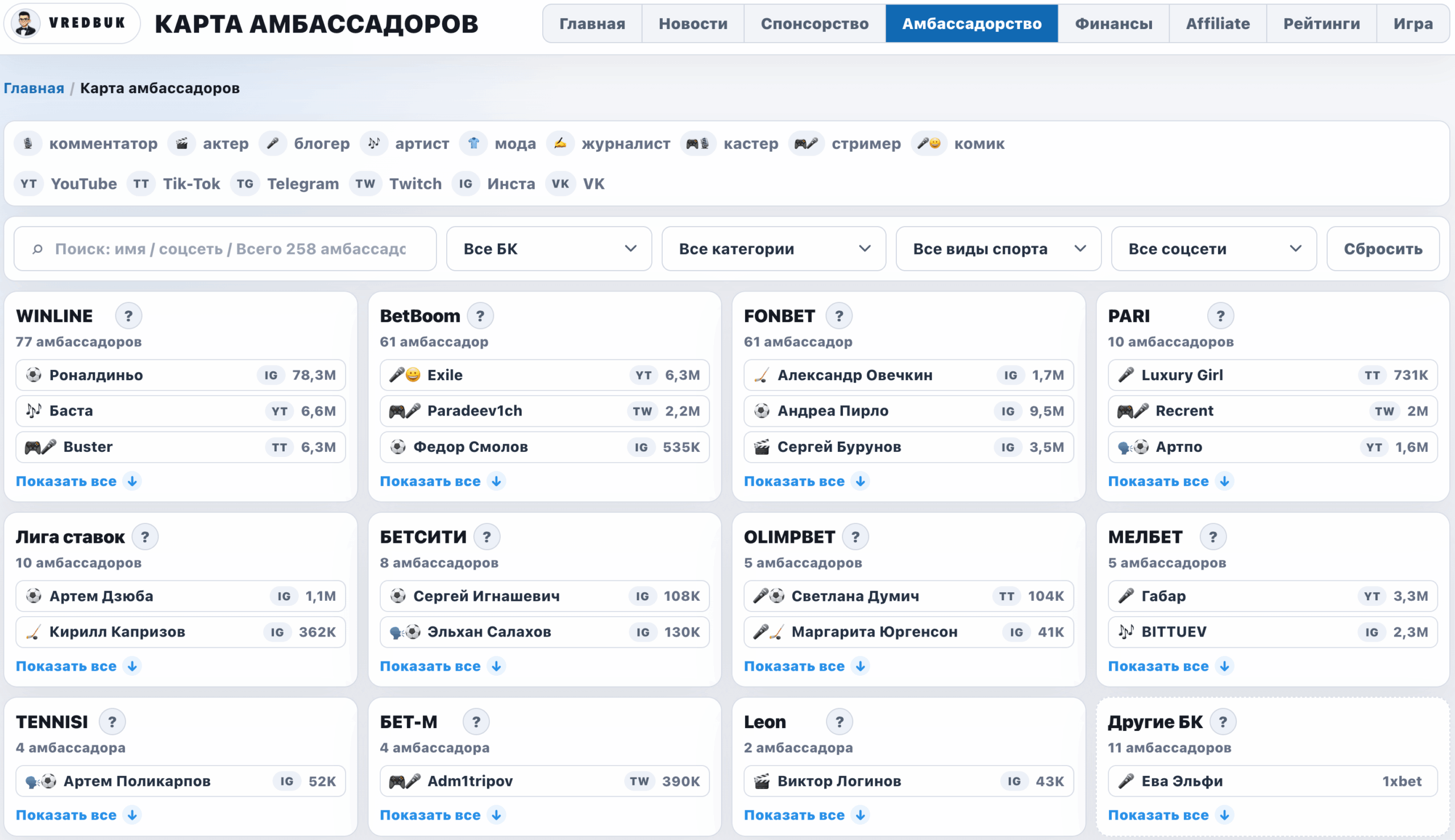The image size is (1455, 840).
Task: Open the Все категории dropdown
Action: [x=774, y=249]
